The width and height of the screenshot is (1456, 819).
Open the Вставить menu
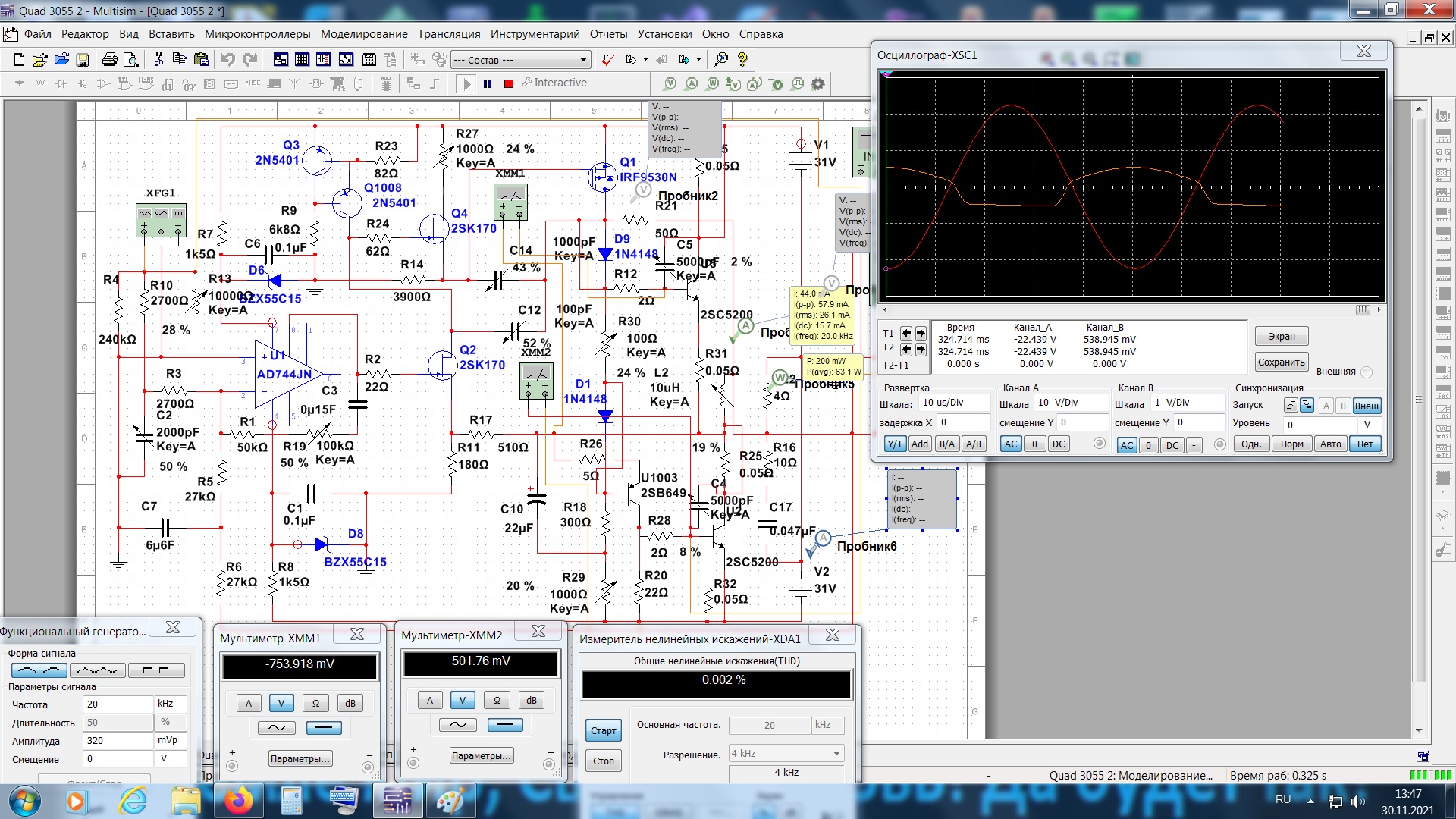coord(171,34)
